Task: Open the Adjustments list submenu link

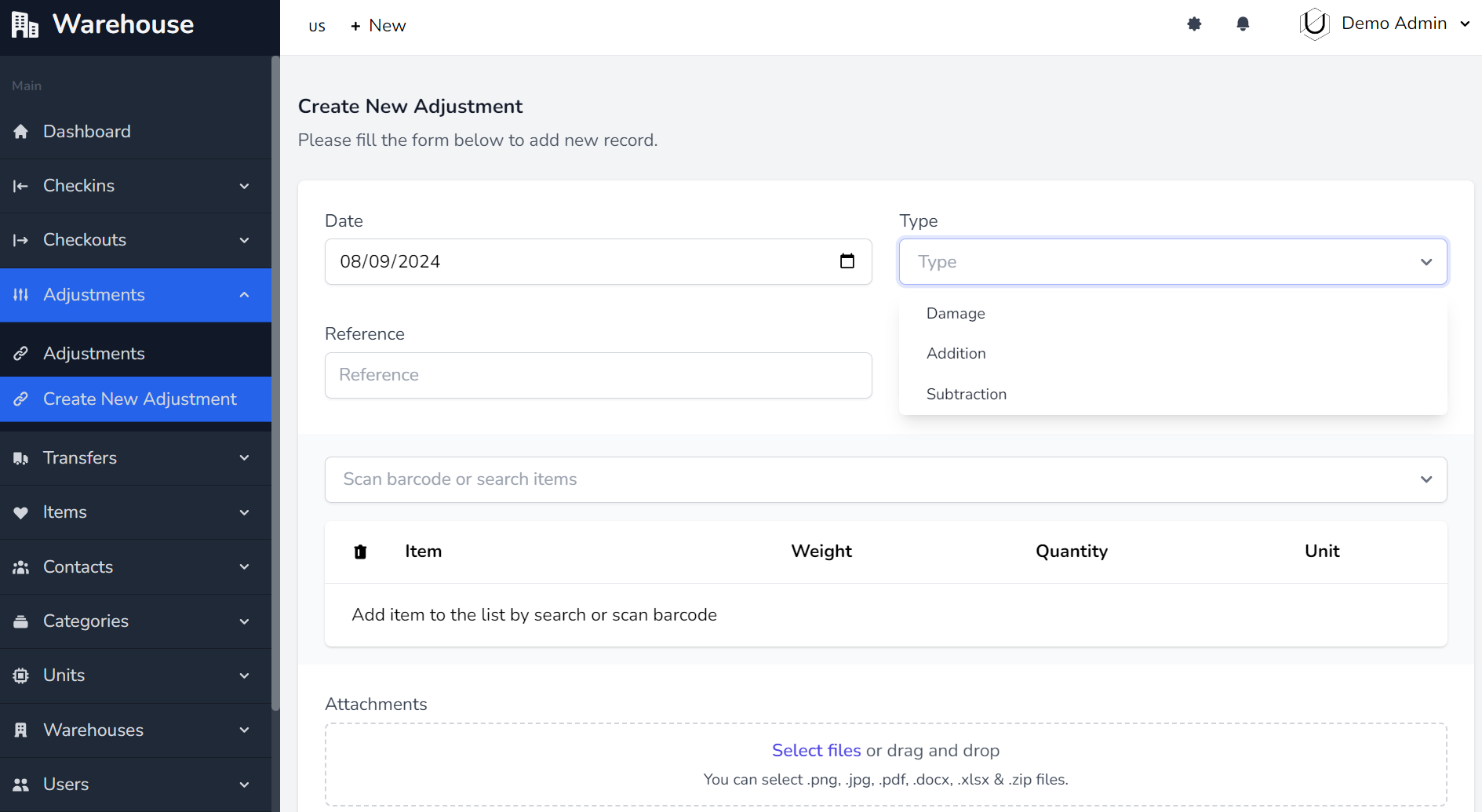Action: click(x=94, y=354)
